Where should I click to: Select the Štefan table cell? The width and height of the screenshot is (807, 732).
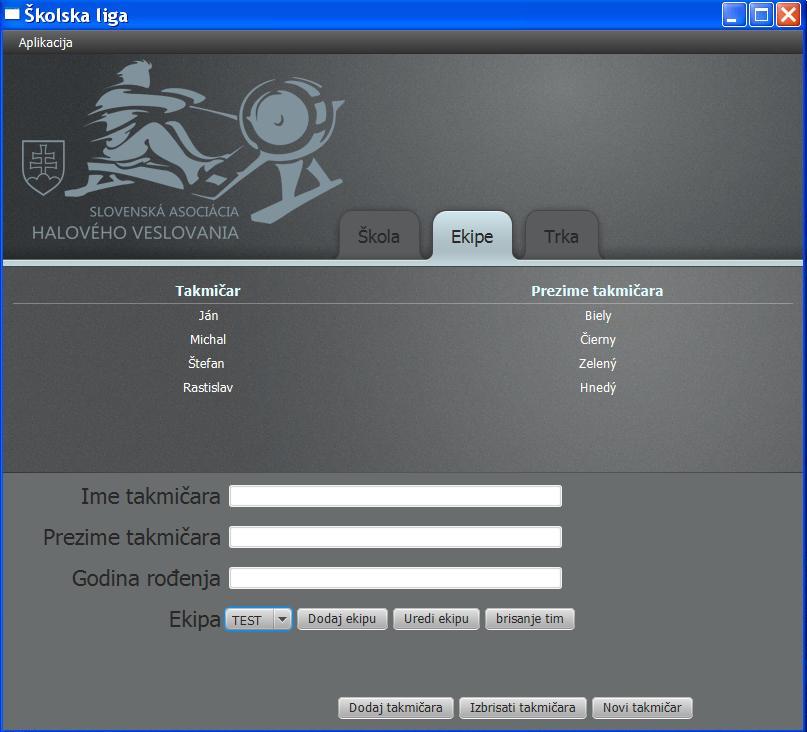click(x=206, y=363)
